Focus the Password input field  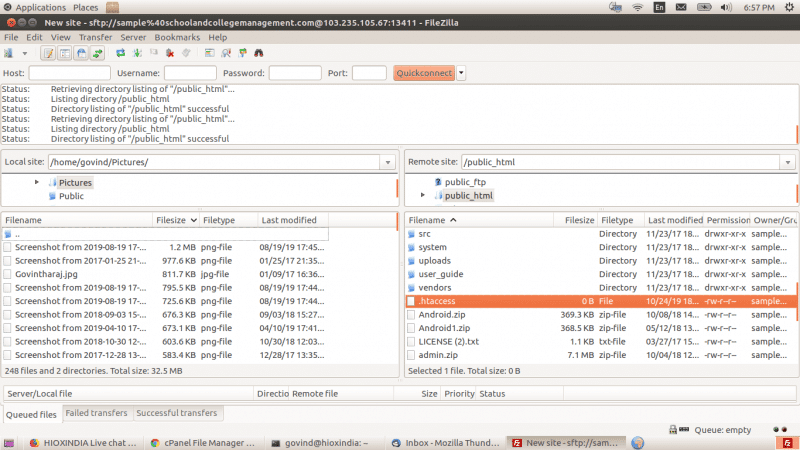pyautogui.click(x=295, y=73)
